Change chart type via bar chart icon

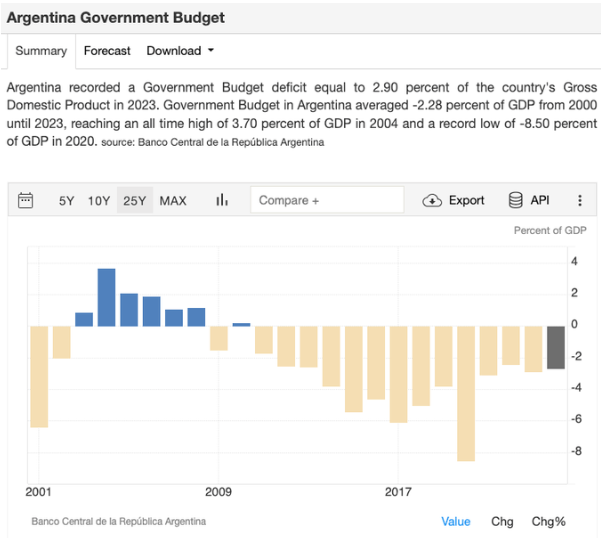point(222,200)
